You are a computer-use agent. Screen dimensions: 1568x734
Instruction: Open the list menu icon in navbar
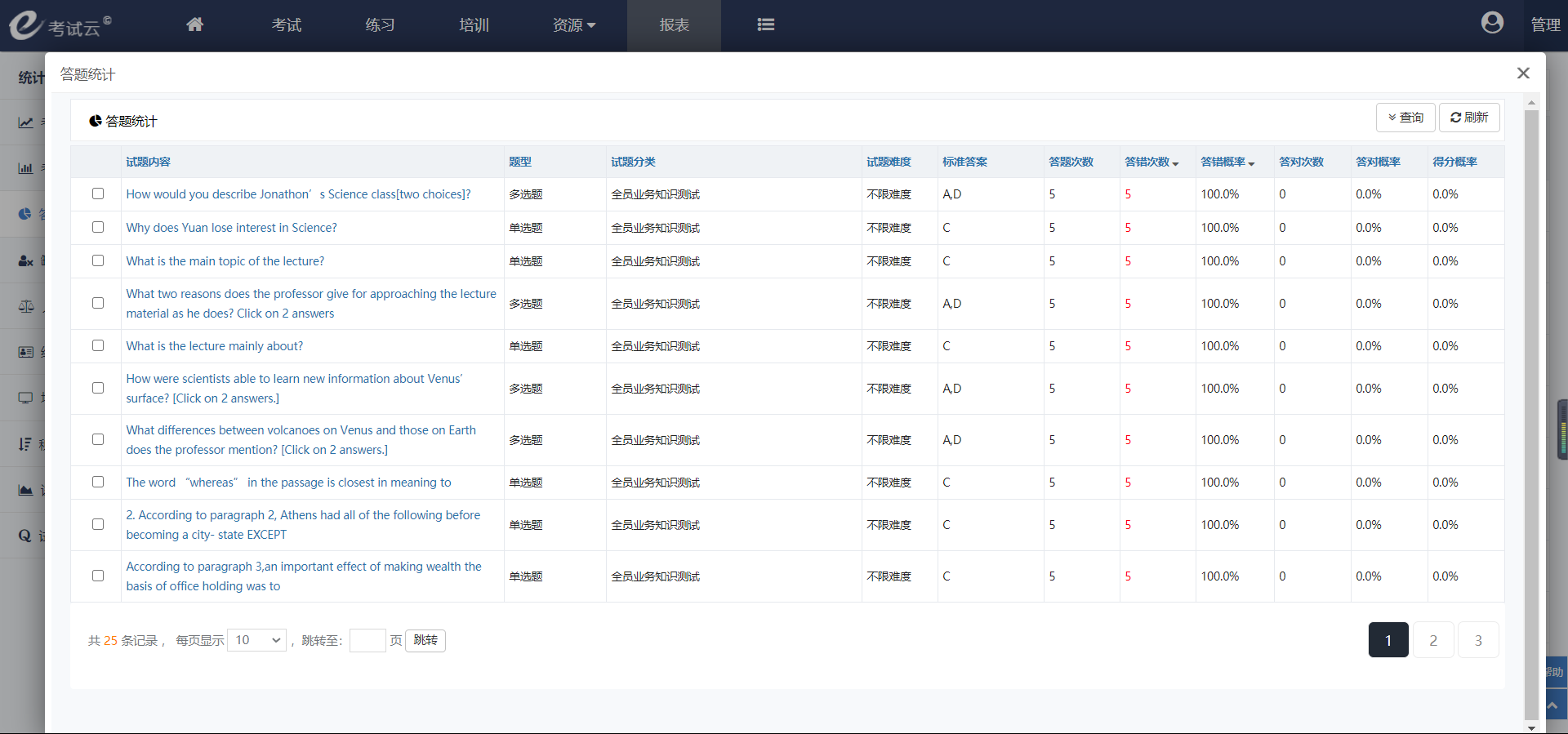(x=765, y=24)
